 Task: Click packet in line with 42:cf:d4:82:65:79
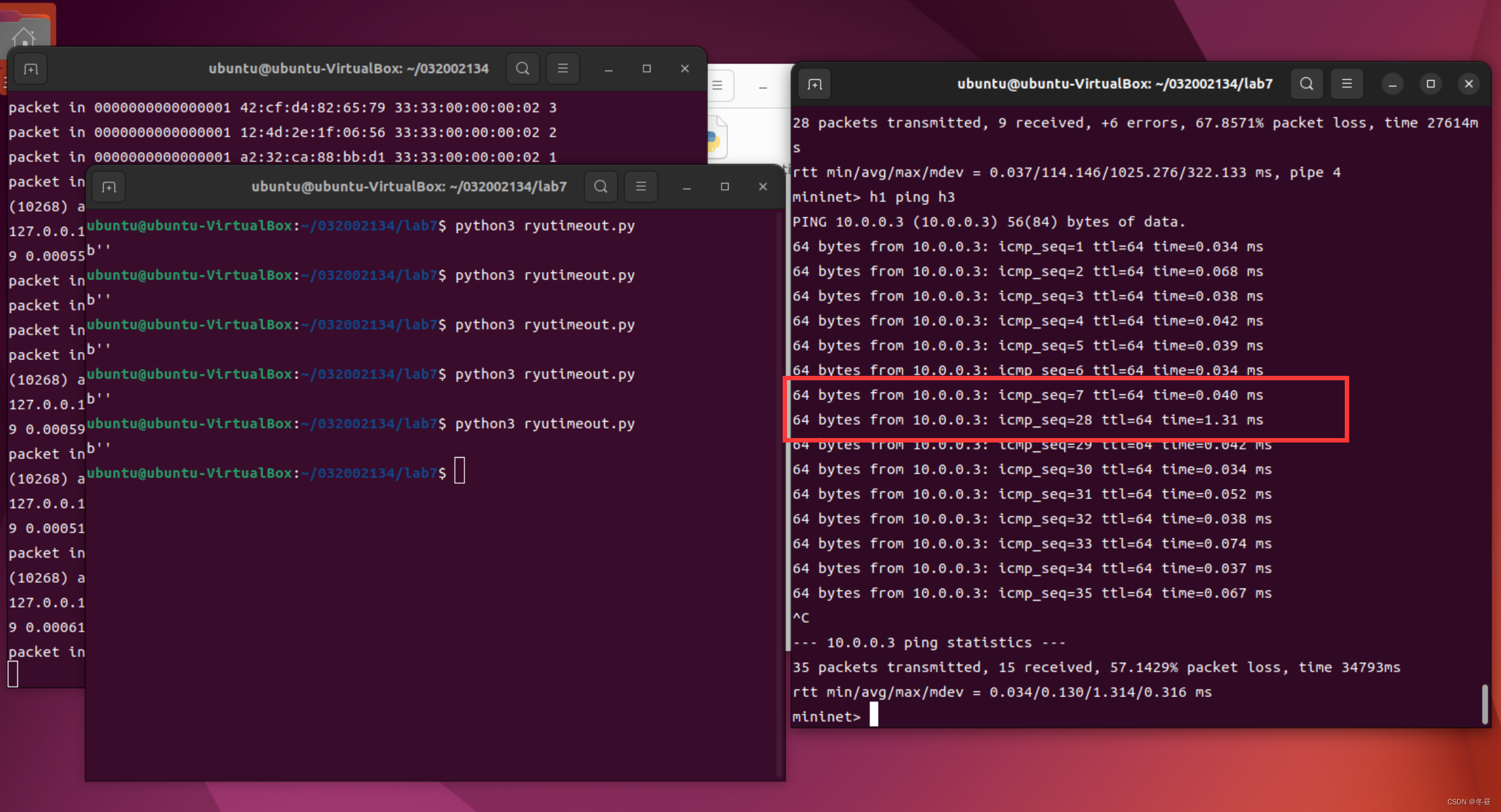(283, 108)
